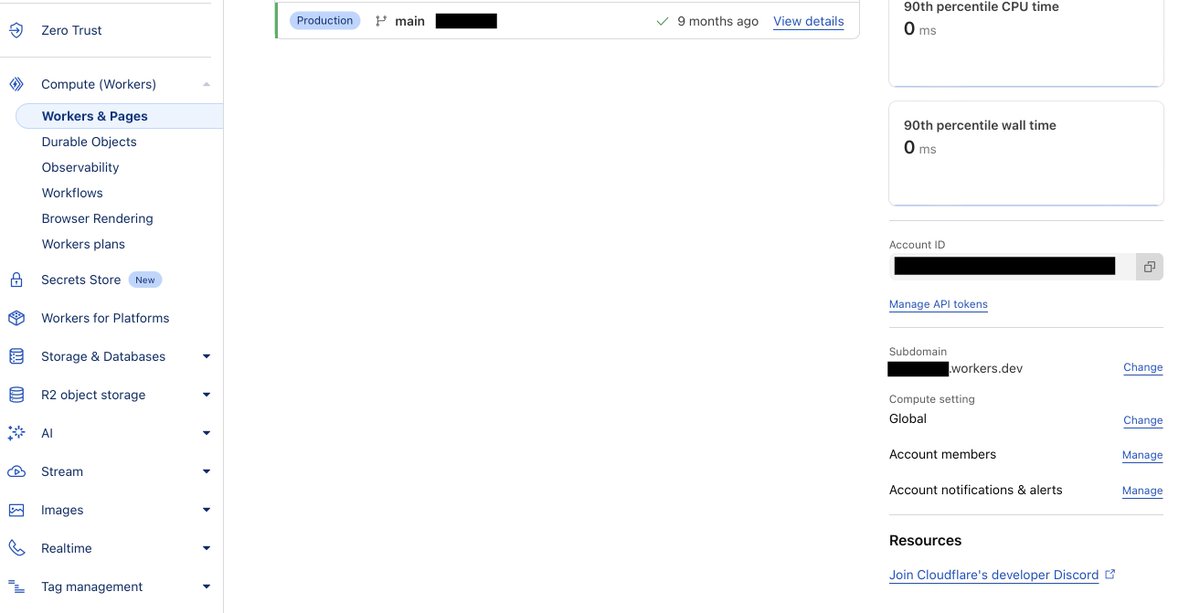The width and height of the screenshot is (1200, 613).
Task: Expand the Storage & Databases arrow
Action: pyautogui.click(x=206, y=356)
